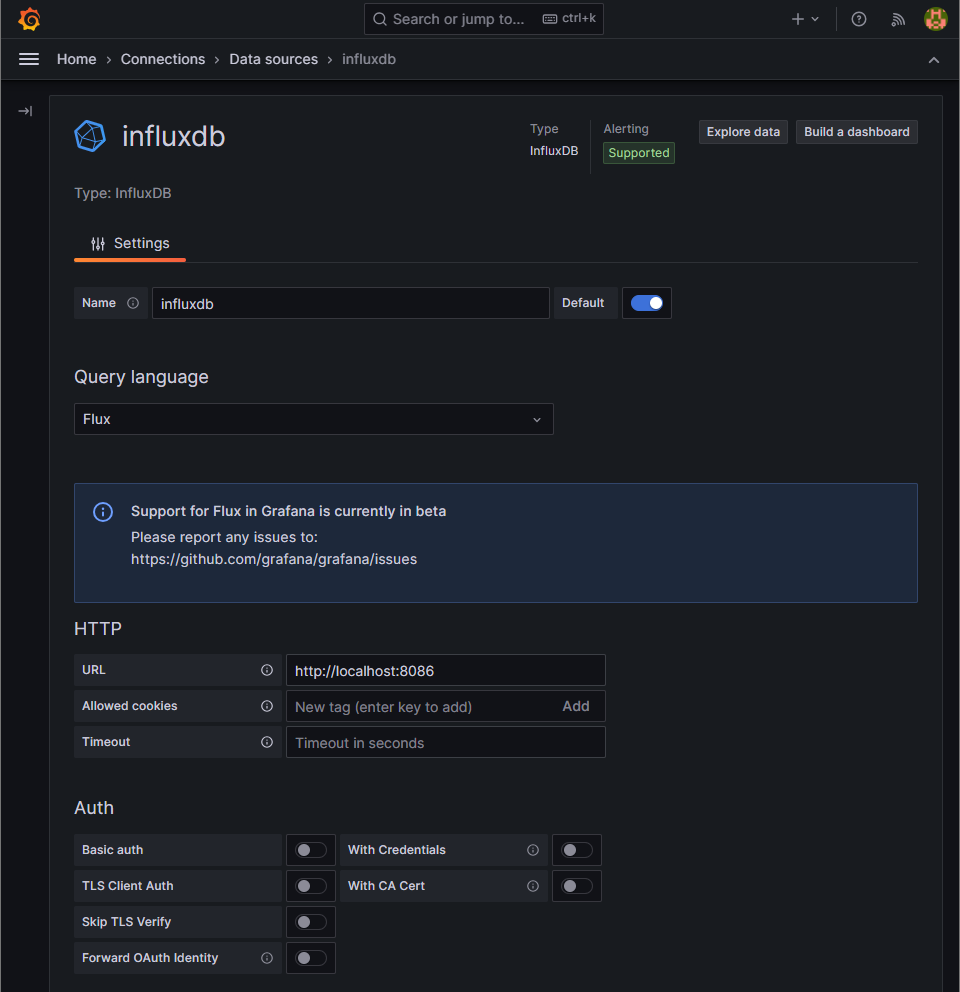
Task: Select the Settings tab
Action: (x=130, y=244)
